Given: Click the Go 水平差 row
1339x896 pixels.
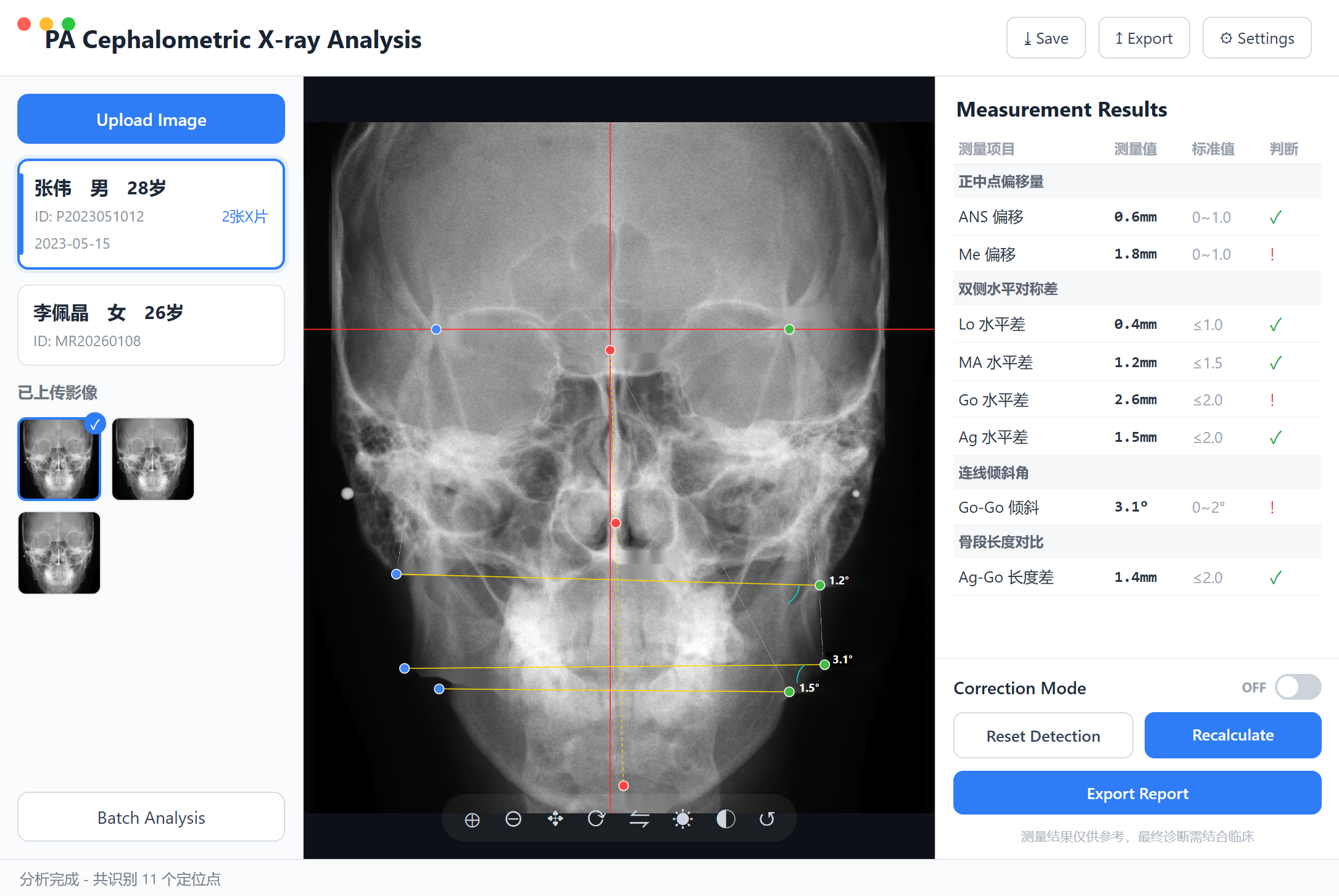Looking at the screenshot, I should [1137, 400].
